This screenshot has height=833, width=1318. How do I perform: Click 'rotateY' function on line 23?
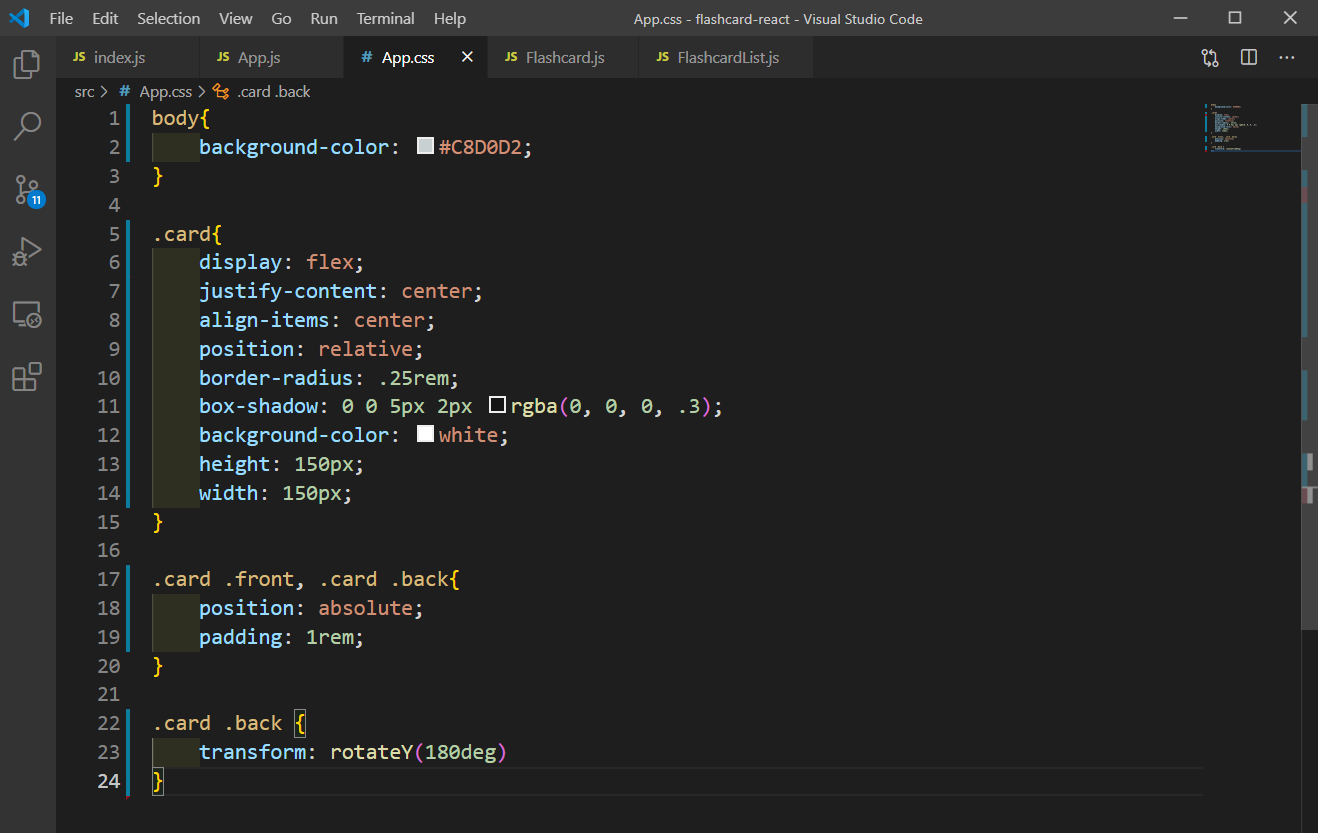pos(371,752)
